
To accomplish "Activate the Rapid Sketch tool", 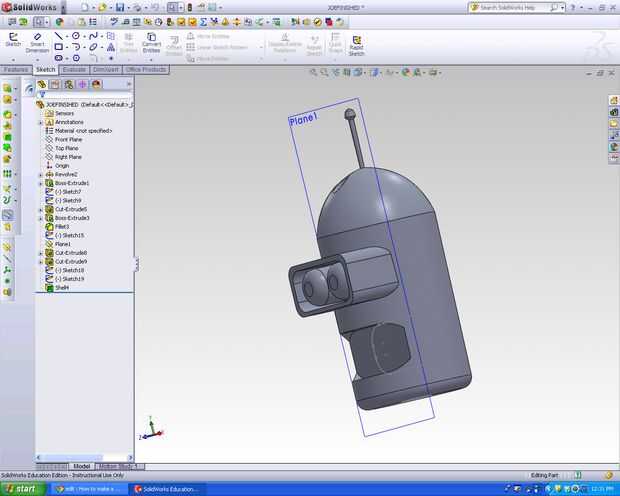I will [x=357, y=42].
